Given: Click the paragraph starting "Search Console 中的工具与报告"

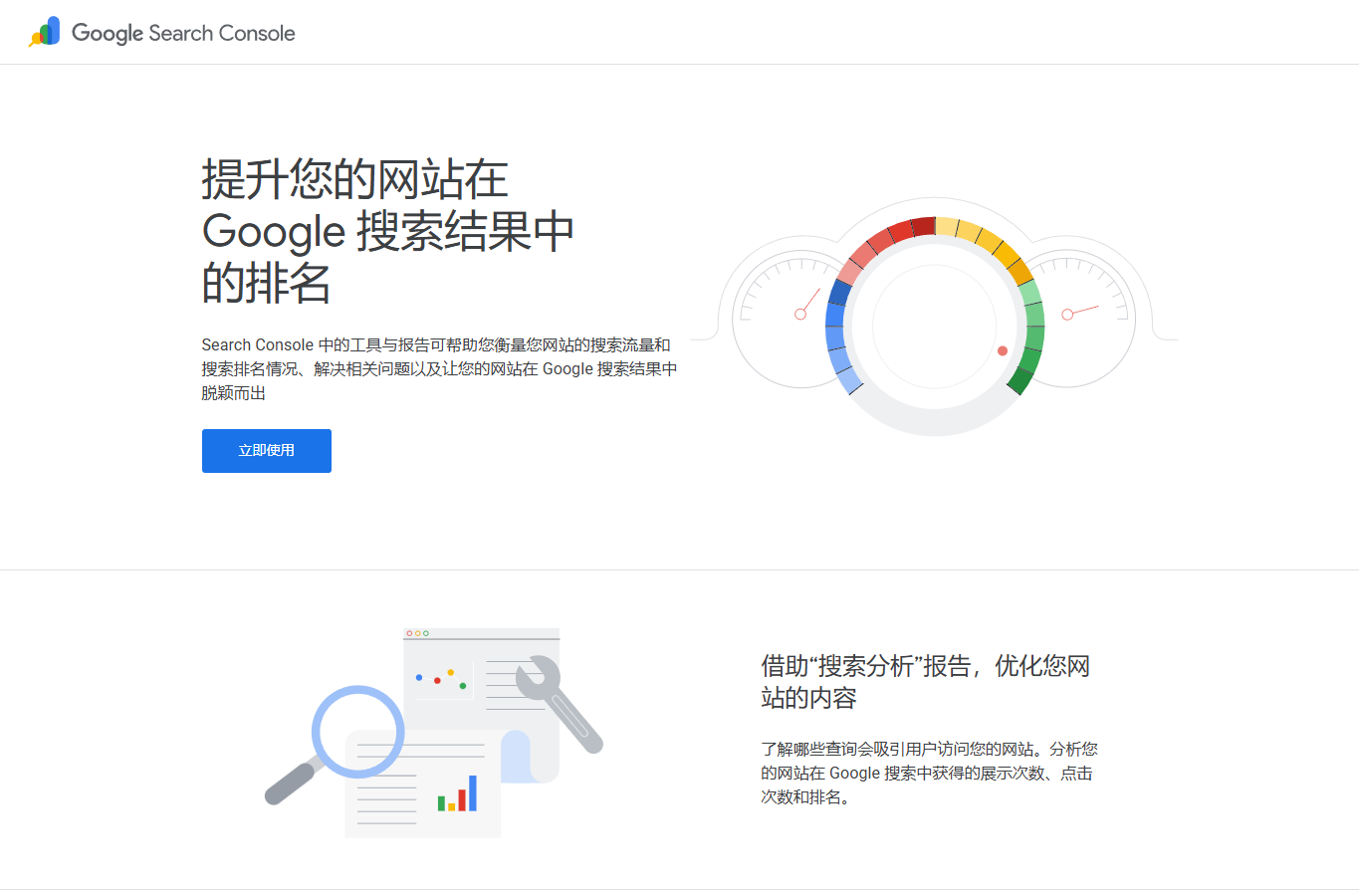Looking at the screenshot, I should pos(439,369).
